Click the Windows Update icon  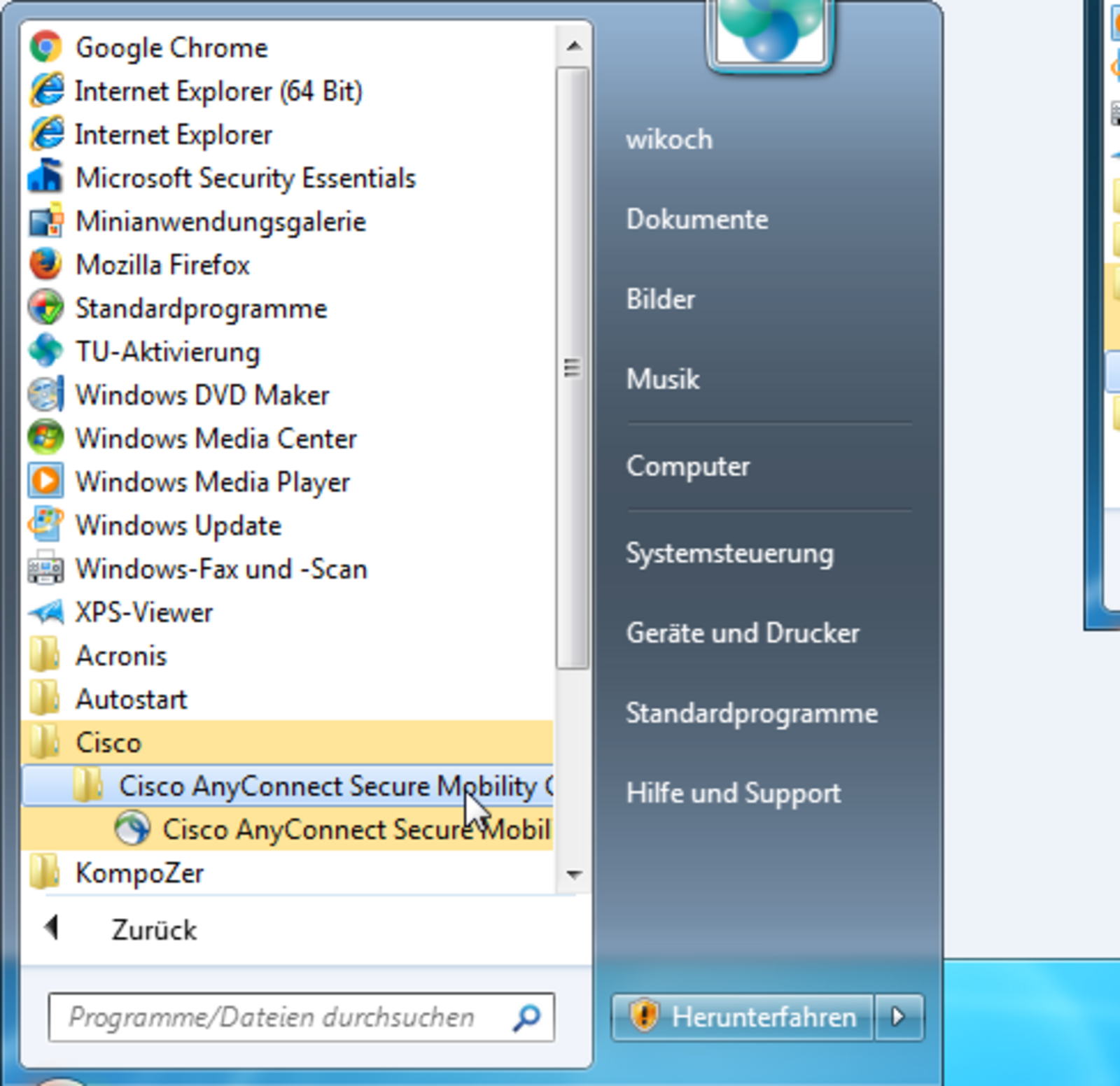(x=45, y=525)
